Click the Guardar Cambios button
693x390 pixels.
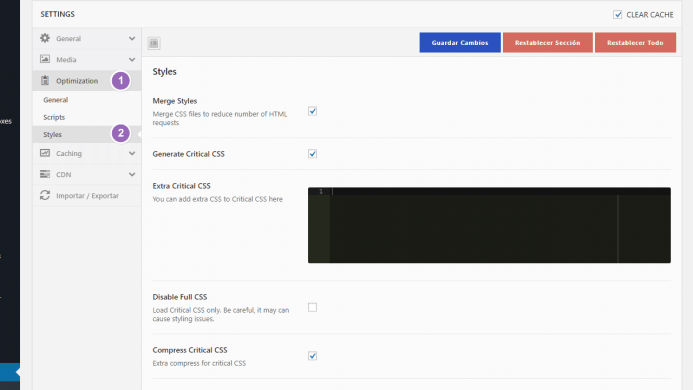tap(460, 42)
